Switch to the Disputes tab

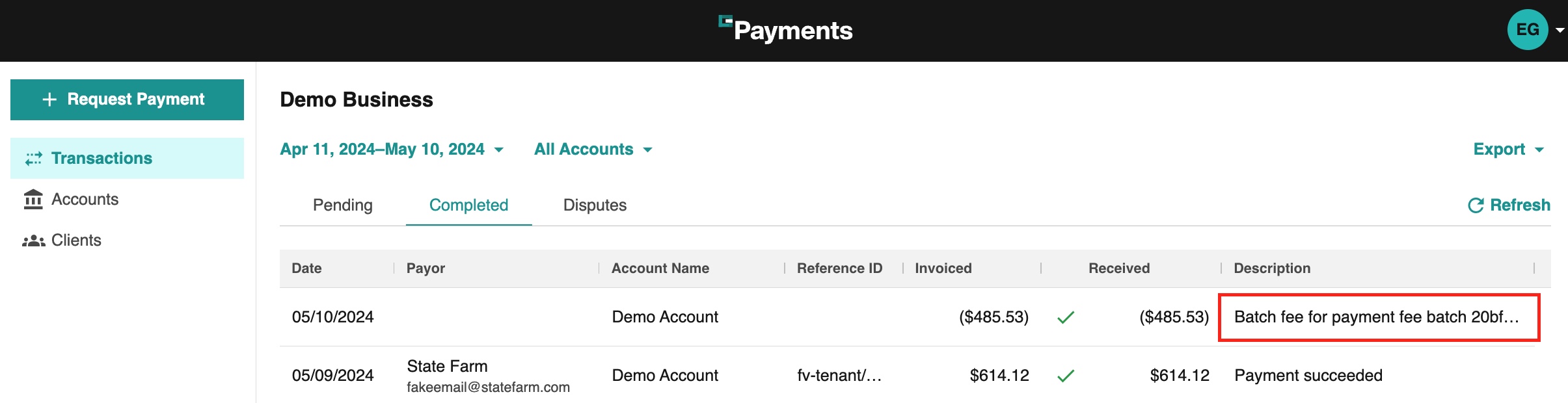pos(595,205)
